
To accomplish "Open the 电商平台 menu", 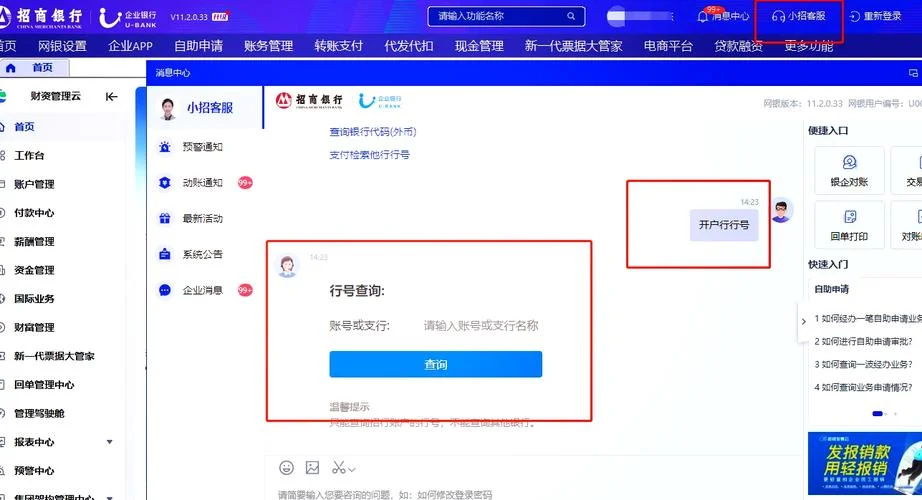I will pos(668,46).
